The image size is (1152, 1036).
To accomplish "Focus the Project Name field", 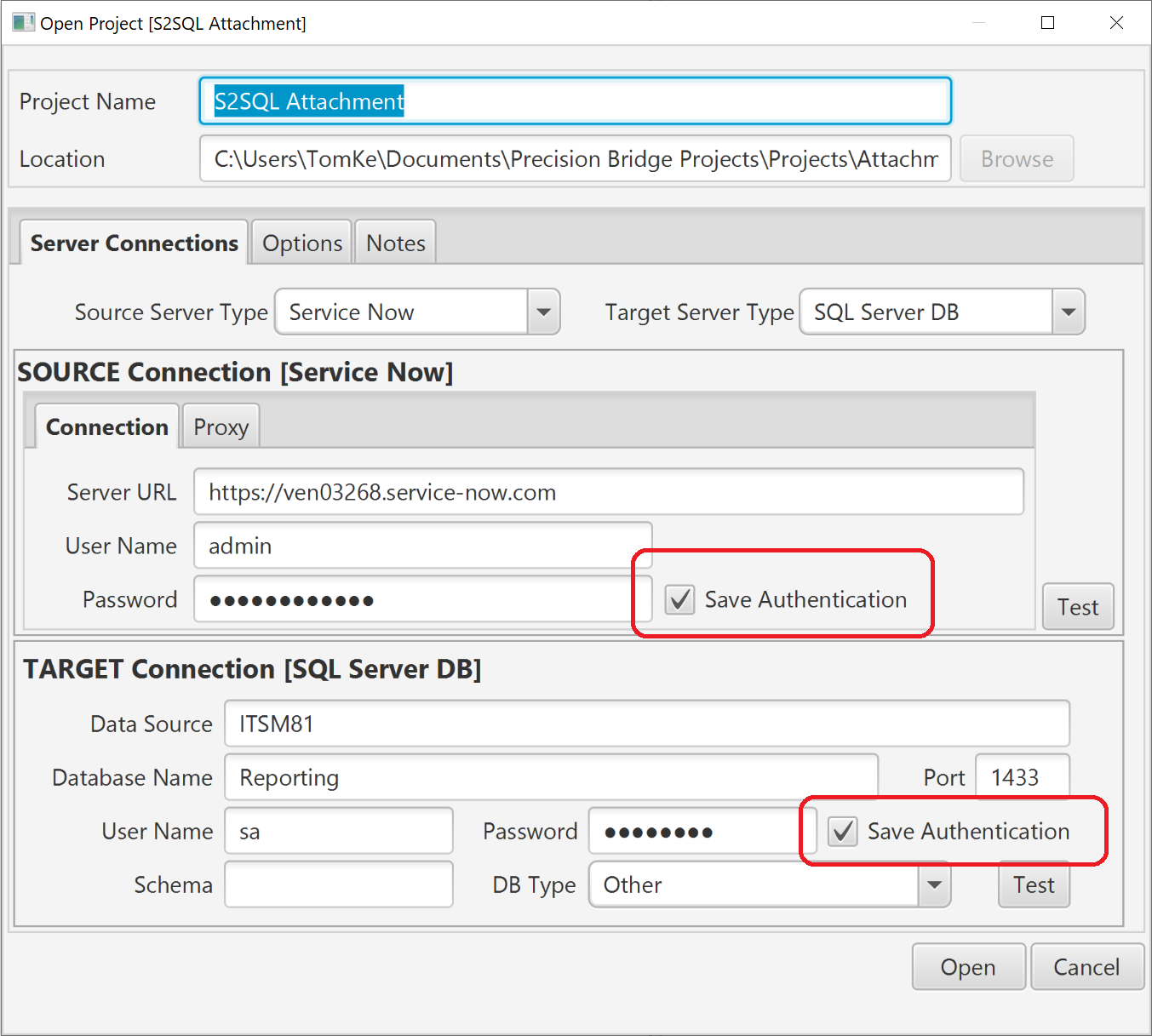I will coord(576,101).
